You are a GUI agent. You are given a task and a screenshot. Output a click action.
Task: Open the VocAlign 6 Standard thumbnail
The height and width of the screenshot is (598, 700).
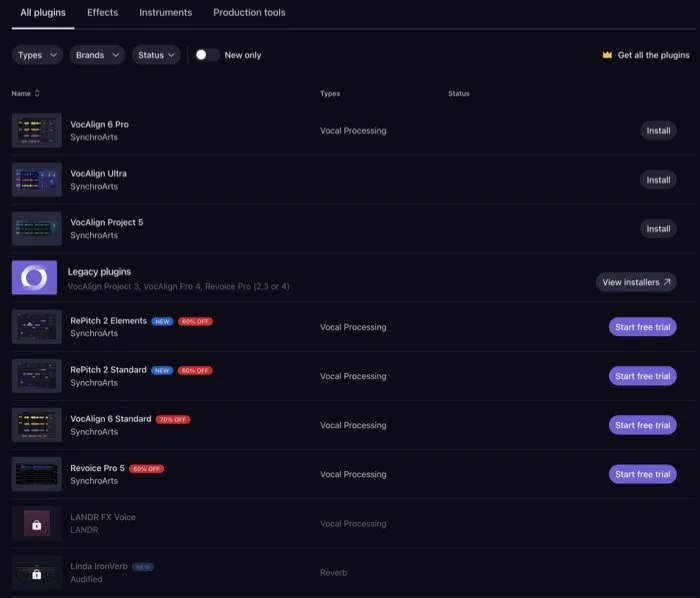37,425
